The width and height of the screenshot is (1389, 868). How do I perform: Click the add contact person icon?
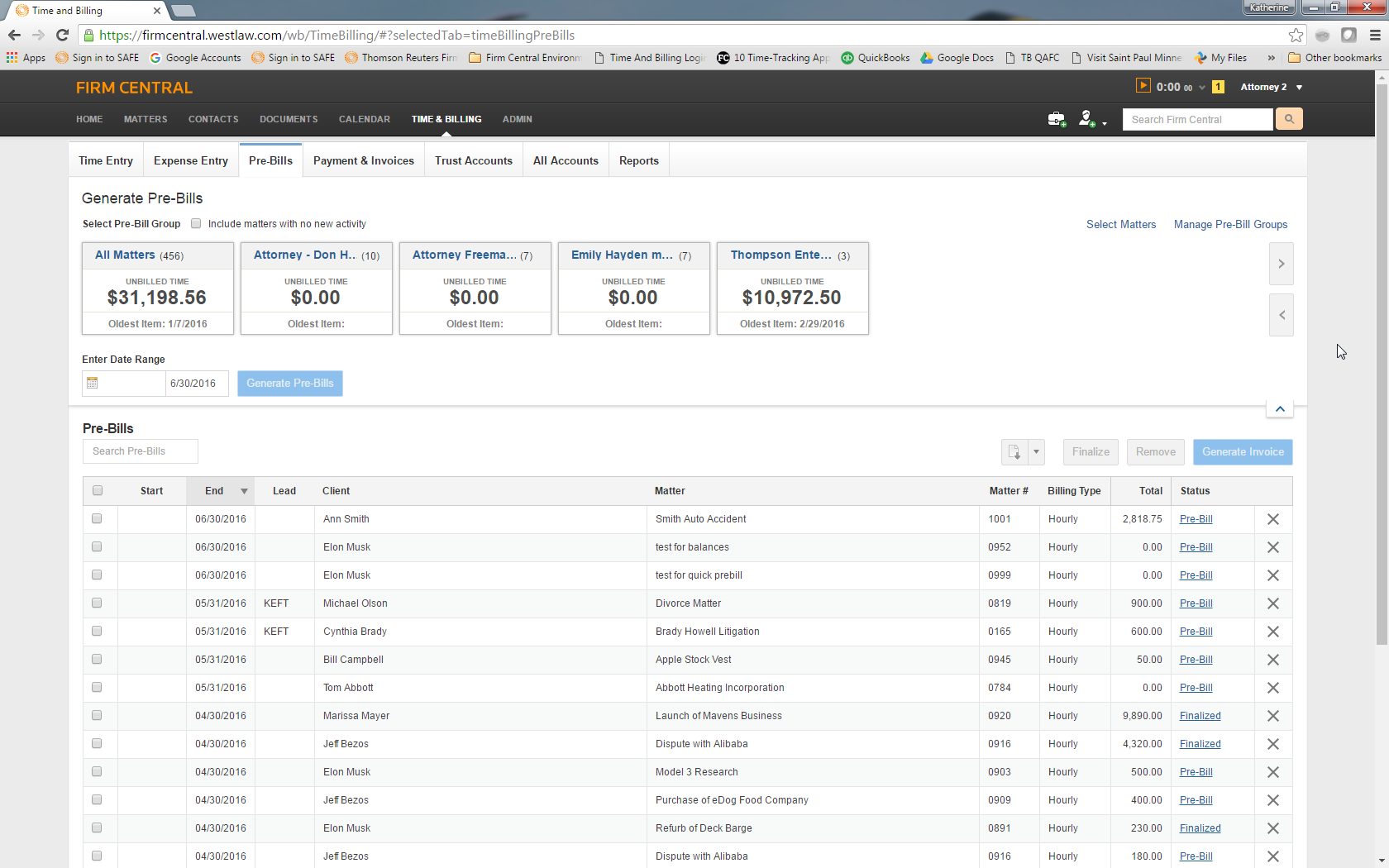point(1087,119)
